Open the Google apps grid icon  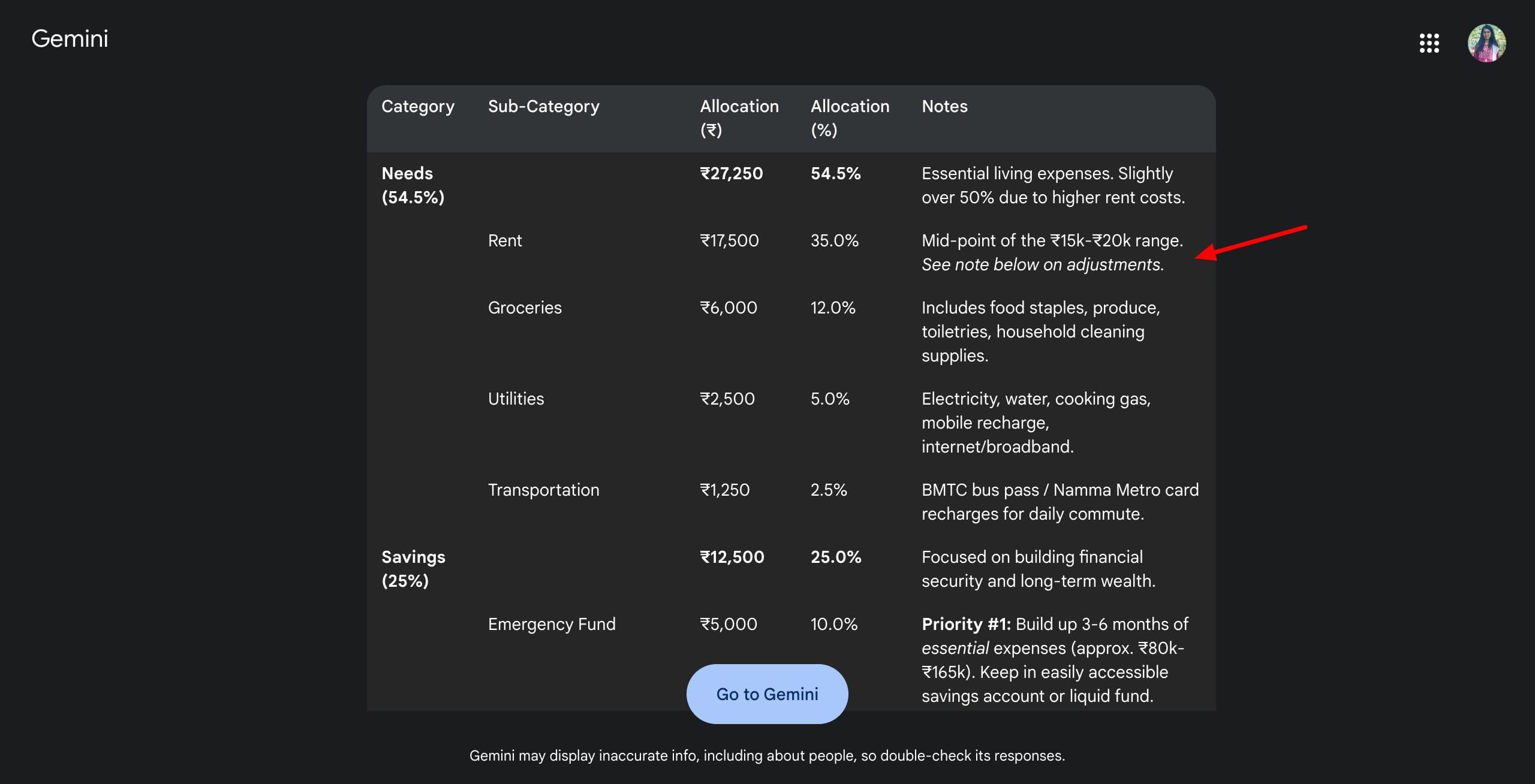pyautogui.click(x=1429, y=43)
